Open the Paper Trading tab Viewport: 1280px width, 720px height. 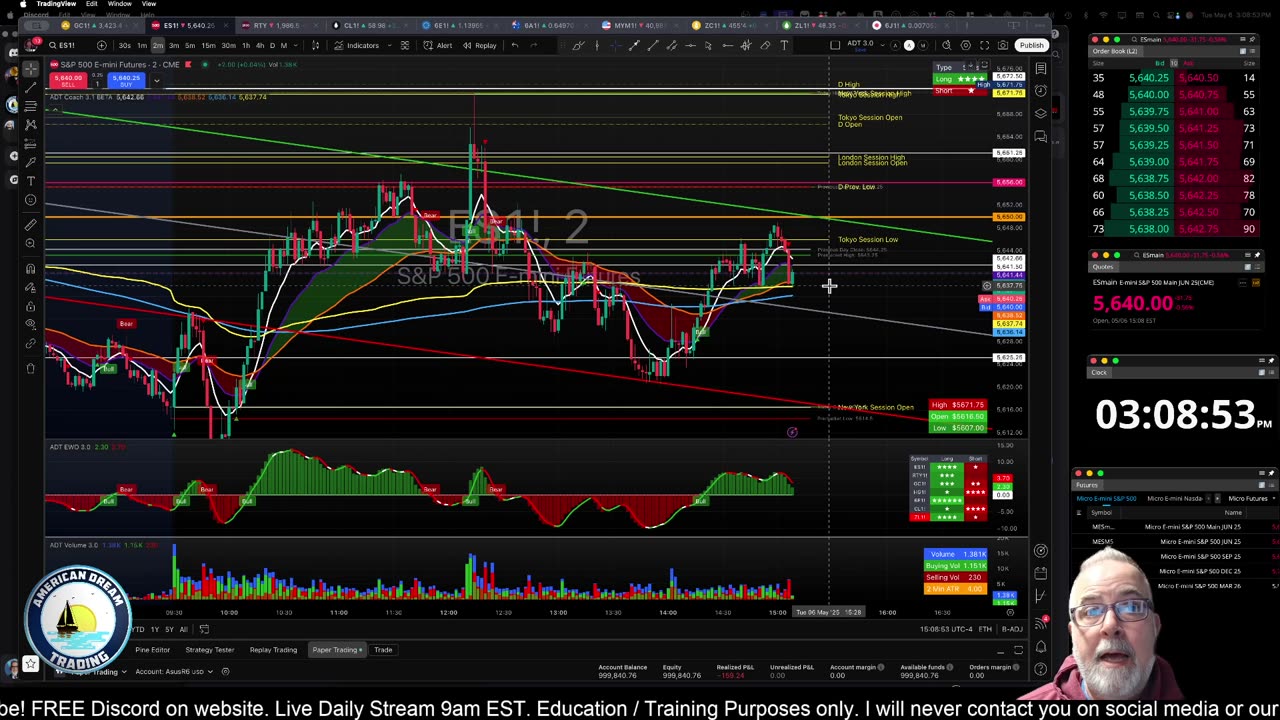coord(337,650)
